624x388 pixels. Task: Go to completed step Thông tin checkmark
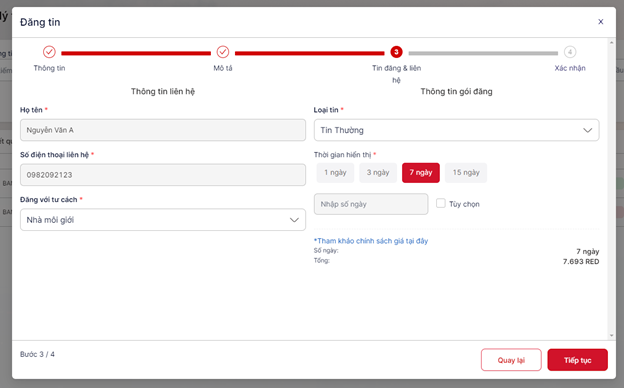[x=49, y=52]
